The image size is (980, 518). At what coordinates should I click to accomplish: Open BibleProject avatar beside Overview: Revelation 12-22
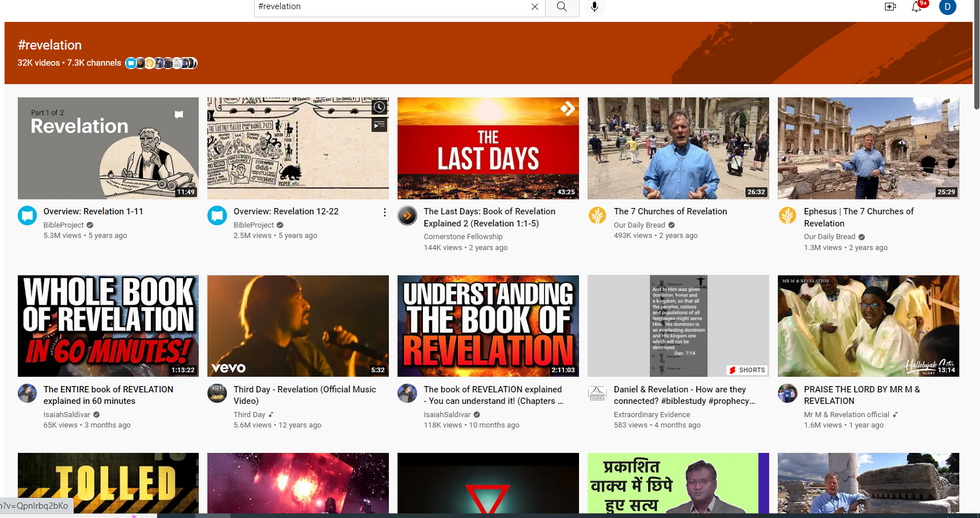(x=217, y=216)
